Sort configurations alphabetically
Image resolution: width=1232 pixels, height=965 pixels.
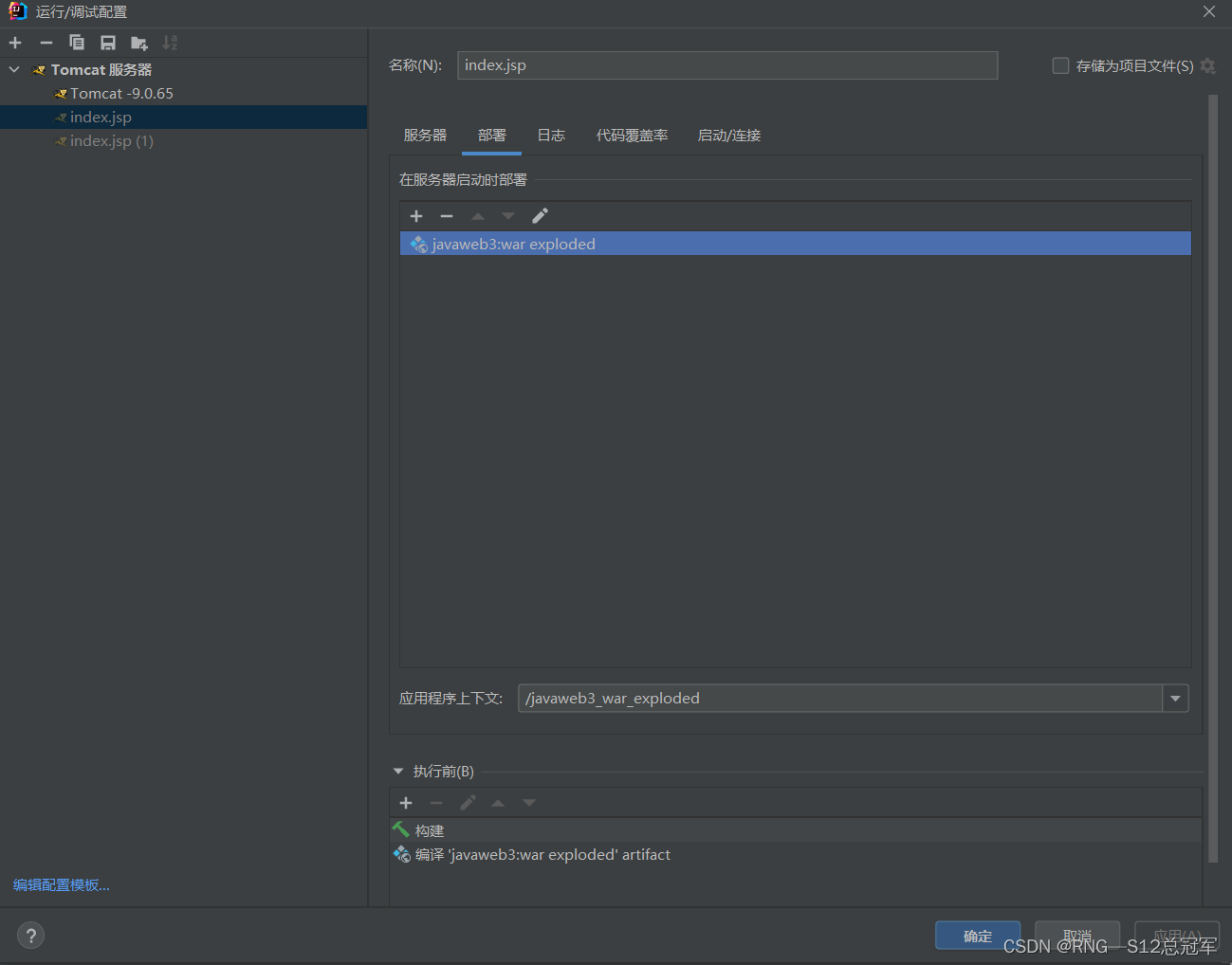[170, 43]
